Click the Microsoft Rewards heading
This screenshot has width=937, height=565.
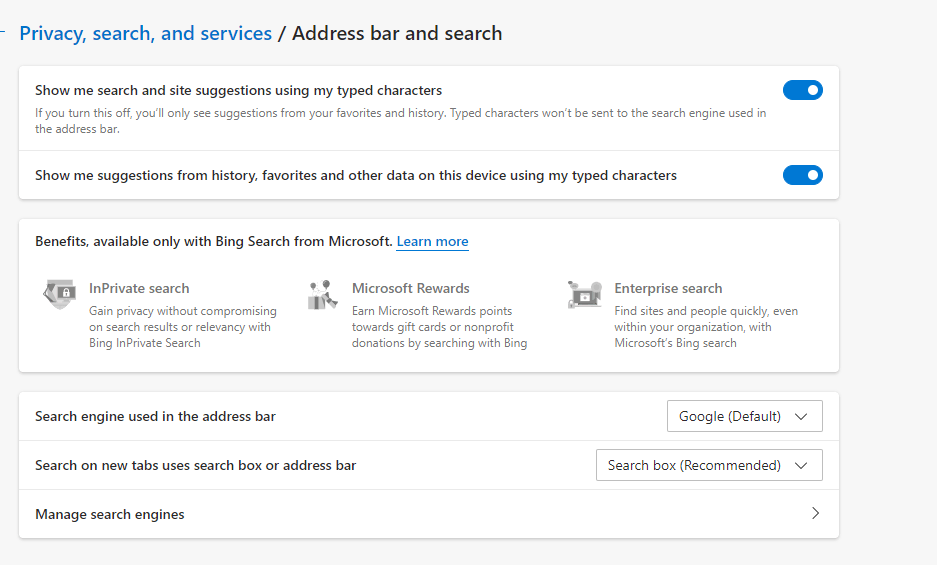[410, 288]
